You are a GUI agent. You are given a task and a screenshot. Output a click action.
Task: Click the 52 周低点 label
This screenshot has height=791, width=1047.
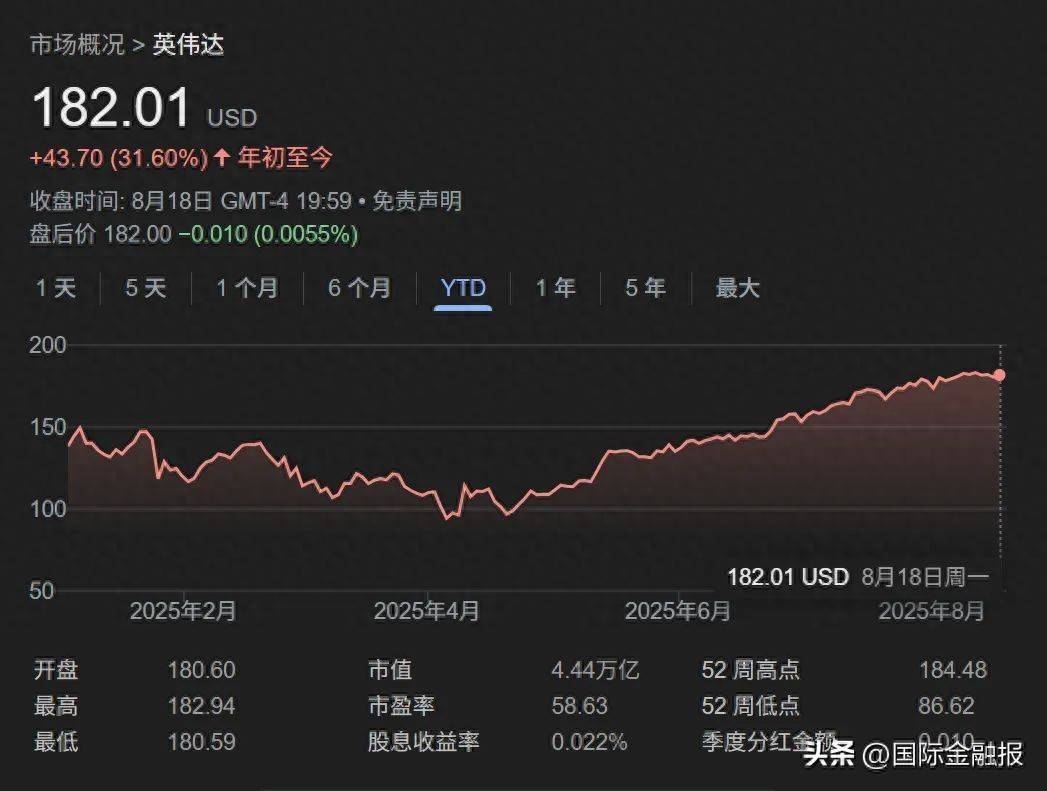click(x=751, y=706)
